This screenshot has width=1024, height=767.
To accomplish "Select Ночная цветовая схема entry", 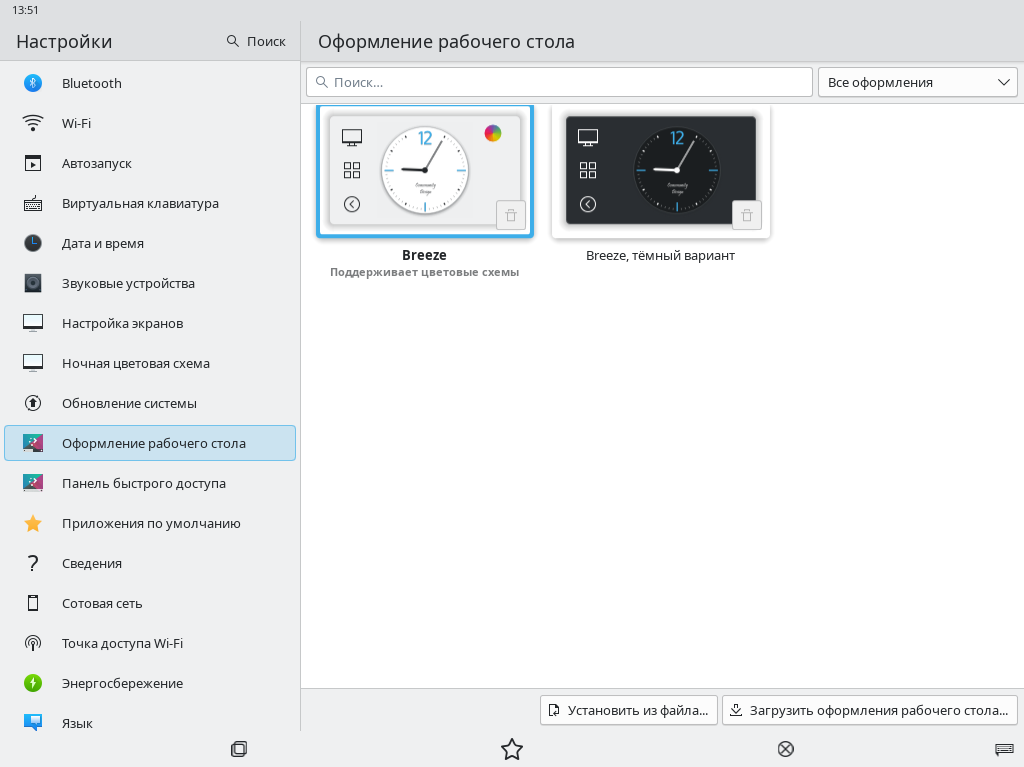I will 150,363.
